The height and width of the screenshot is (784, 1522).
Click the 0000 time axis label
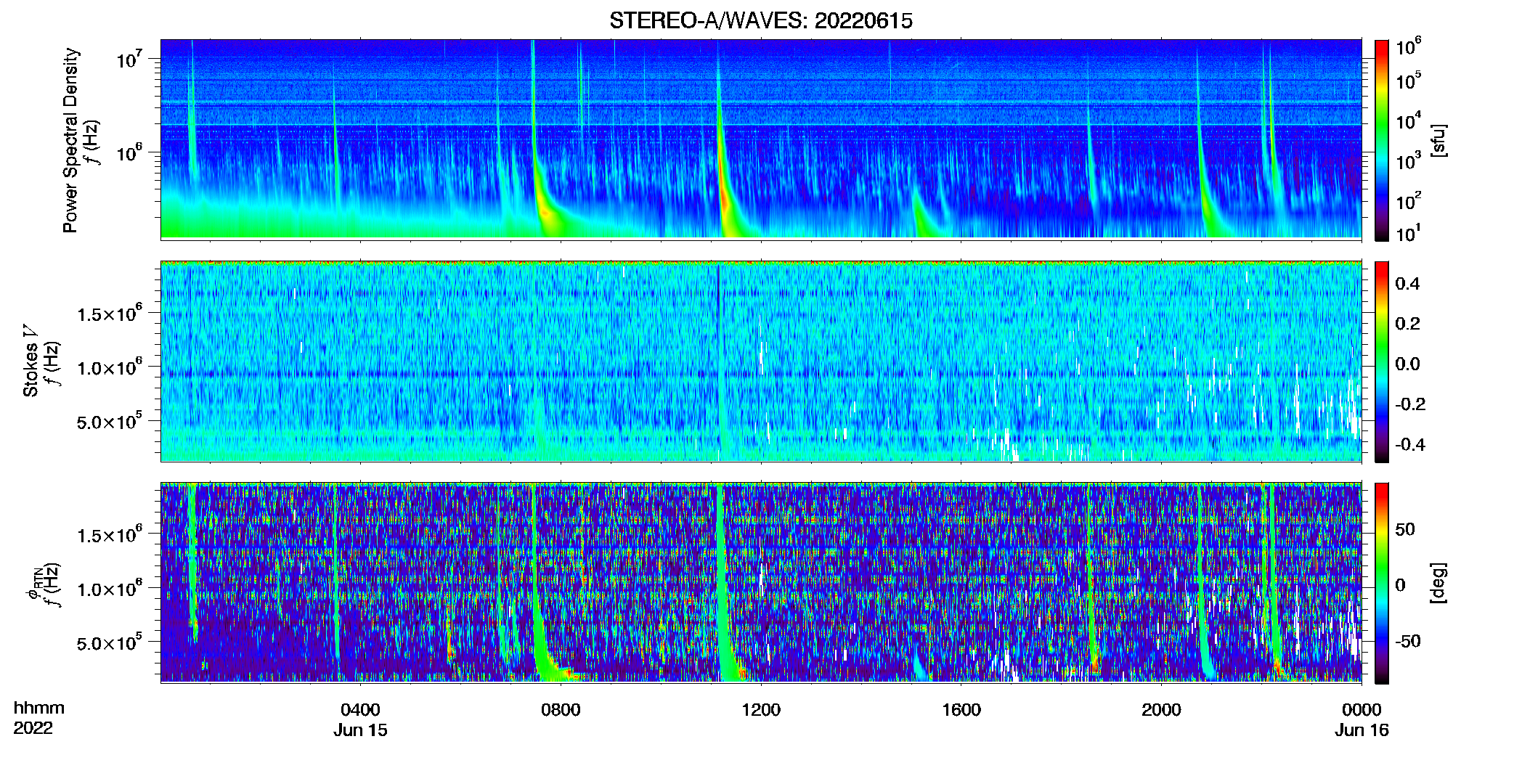[1362, 709]
